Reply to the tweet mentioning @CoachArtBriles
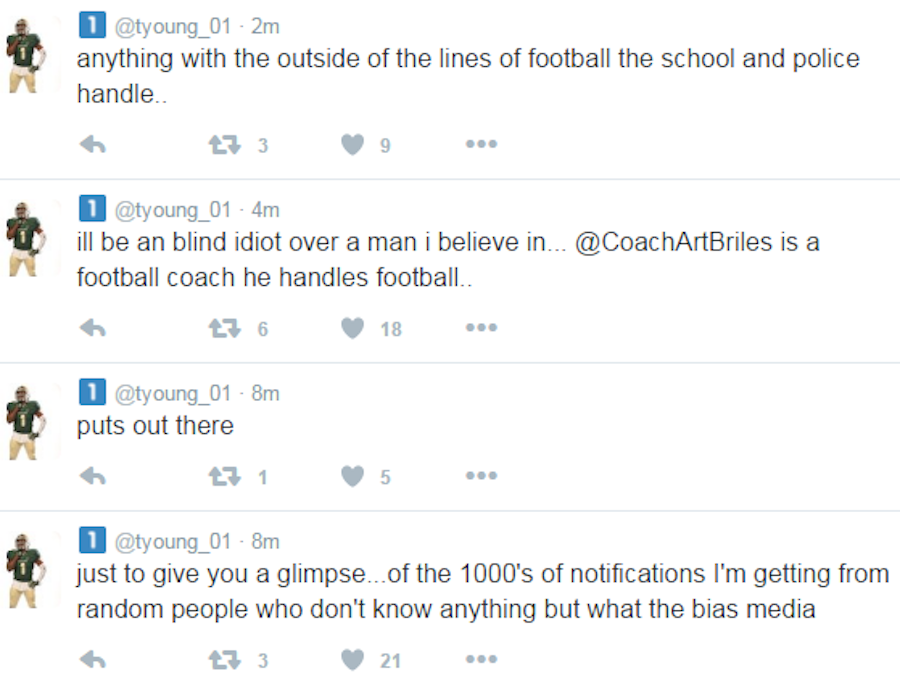This screenshot has height=684, width=900. tap(93, 328)
